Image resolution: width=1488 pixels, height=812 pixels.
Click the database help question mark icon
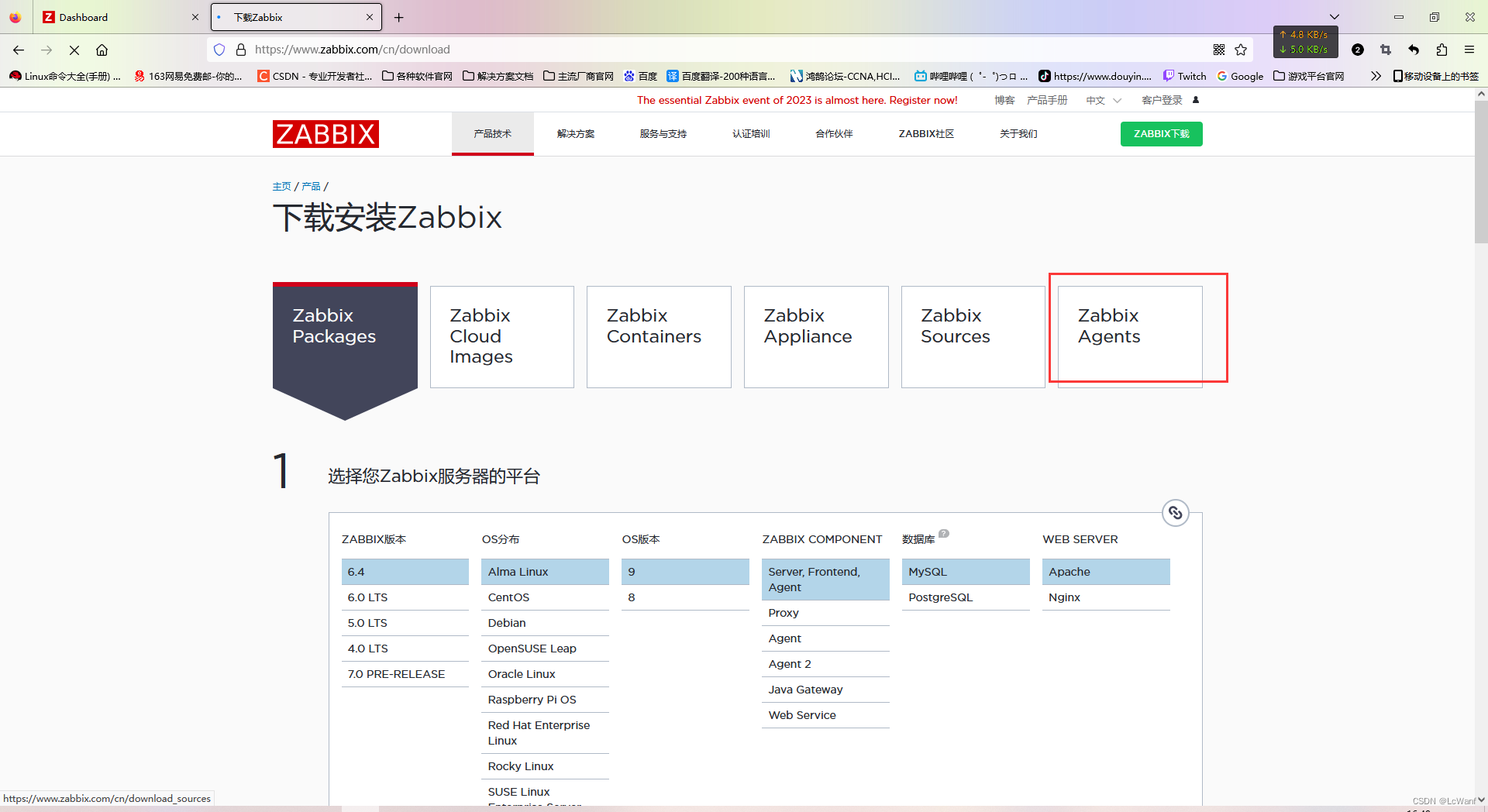(x=943, y=533)
